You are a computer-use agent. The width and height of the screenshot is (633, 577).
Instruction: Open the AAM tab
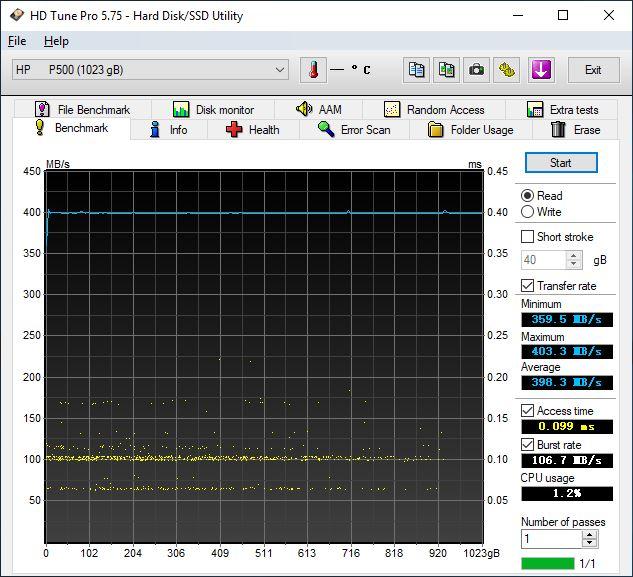pyautogui.click(x=319, y=109)
